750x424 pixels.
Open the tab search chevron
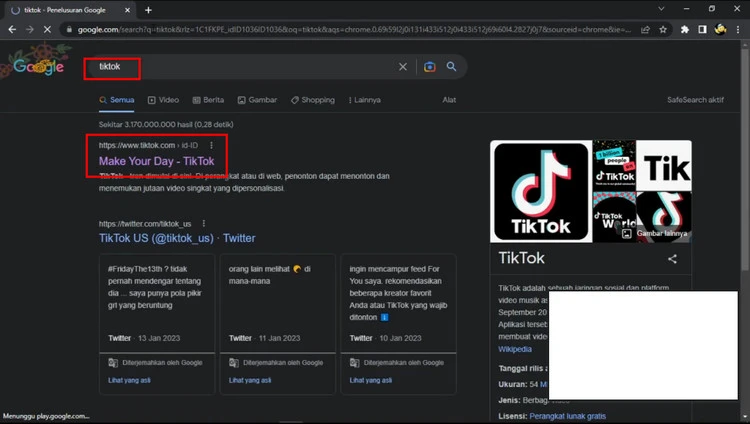661,9
